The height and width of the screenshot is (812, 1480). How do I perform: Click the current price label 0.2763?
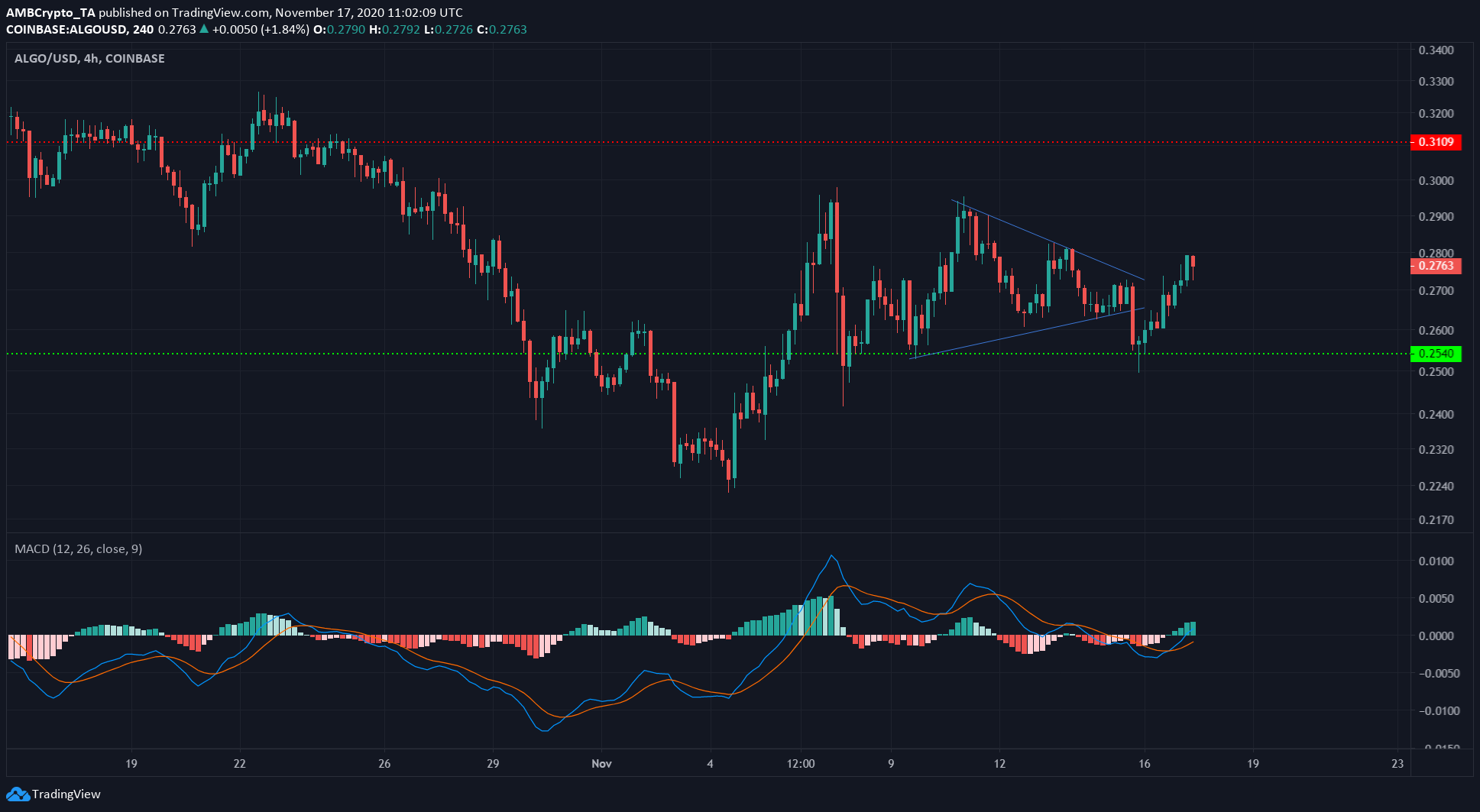click(x=1436, y=266)
